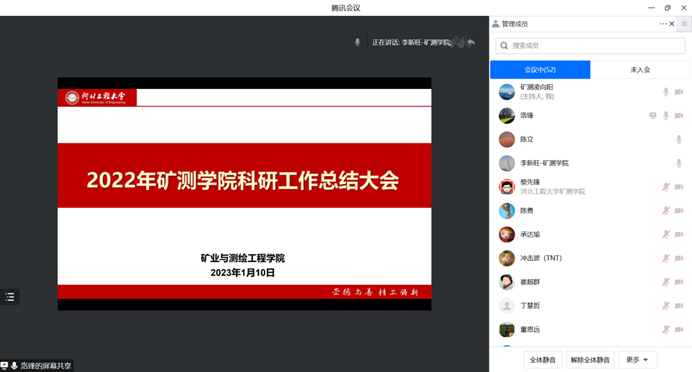Image resolution: width=692 pixels, height=372 pixels.
Task: Mute 洛锋's microphone
Action: [x=666, y=116]
